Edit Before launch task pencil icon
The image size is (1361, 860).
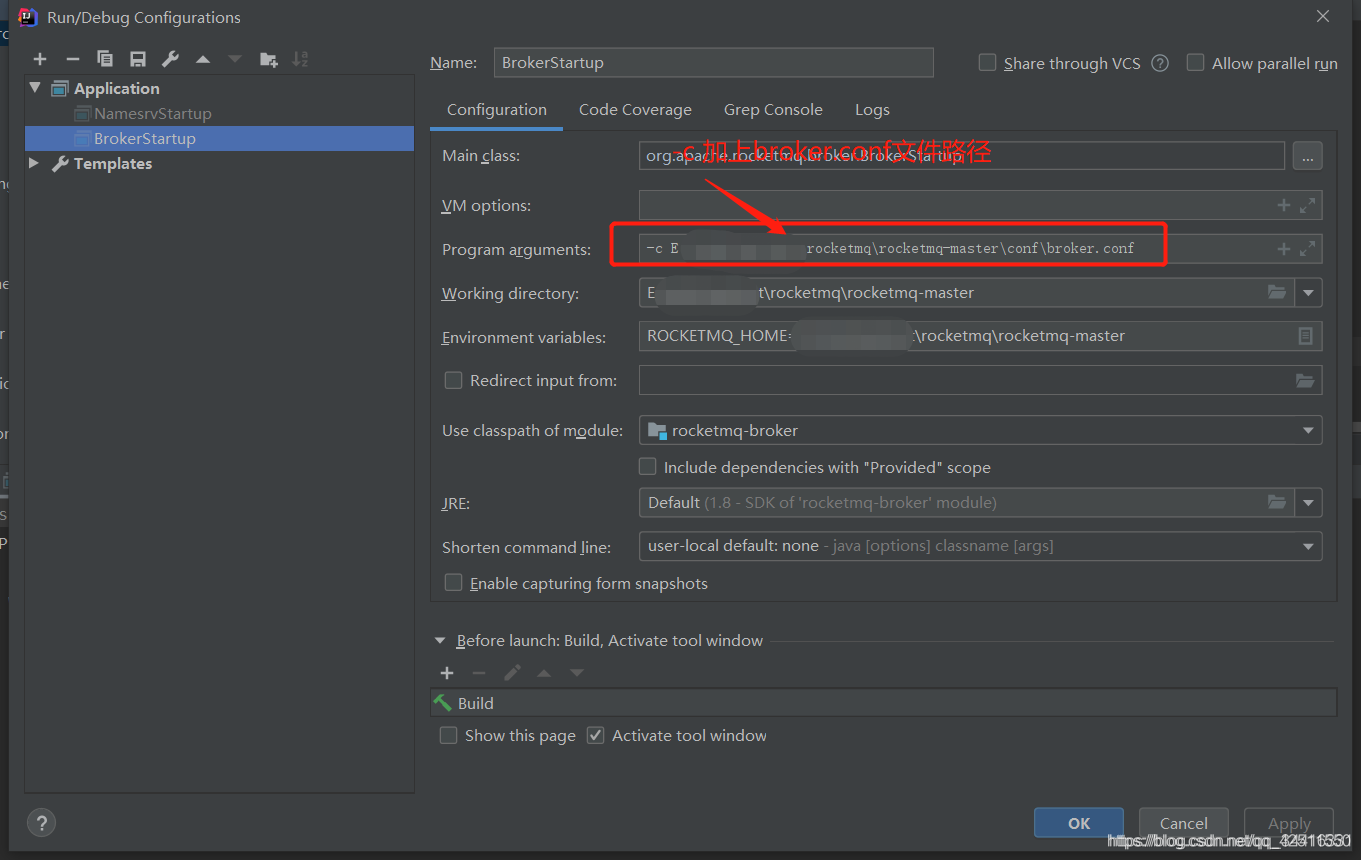tap(512, 673)
